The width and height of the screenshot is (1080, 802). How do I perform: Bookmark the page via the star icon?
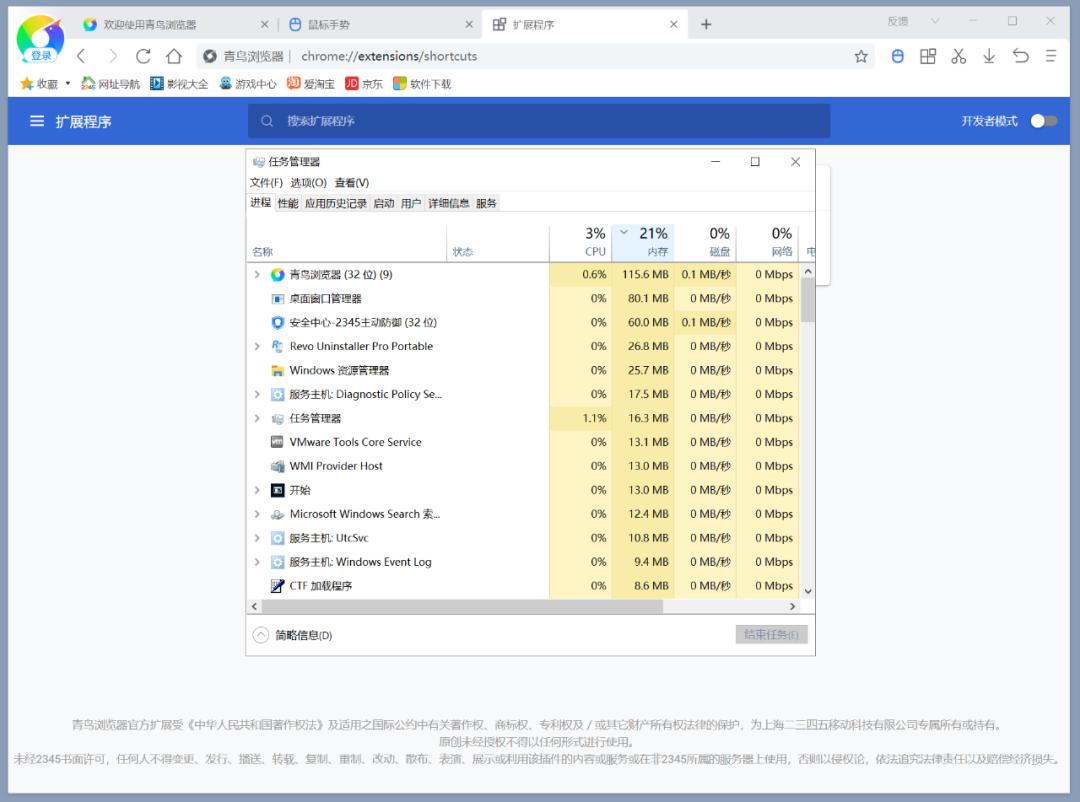[861, 57]
